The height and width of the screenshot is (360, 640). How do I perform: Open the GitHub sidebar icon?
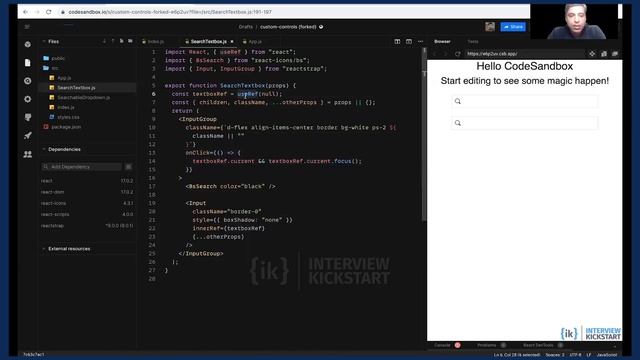click(28, 118)
